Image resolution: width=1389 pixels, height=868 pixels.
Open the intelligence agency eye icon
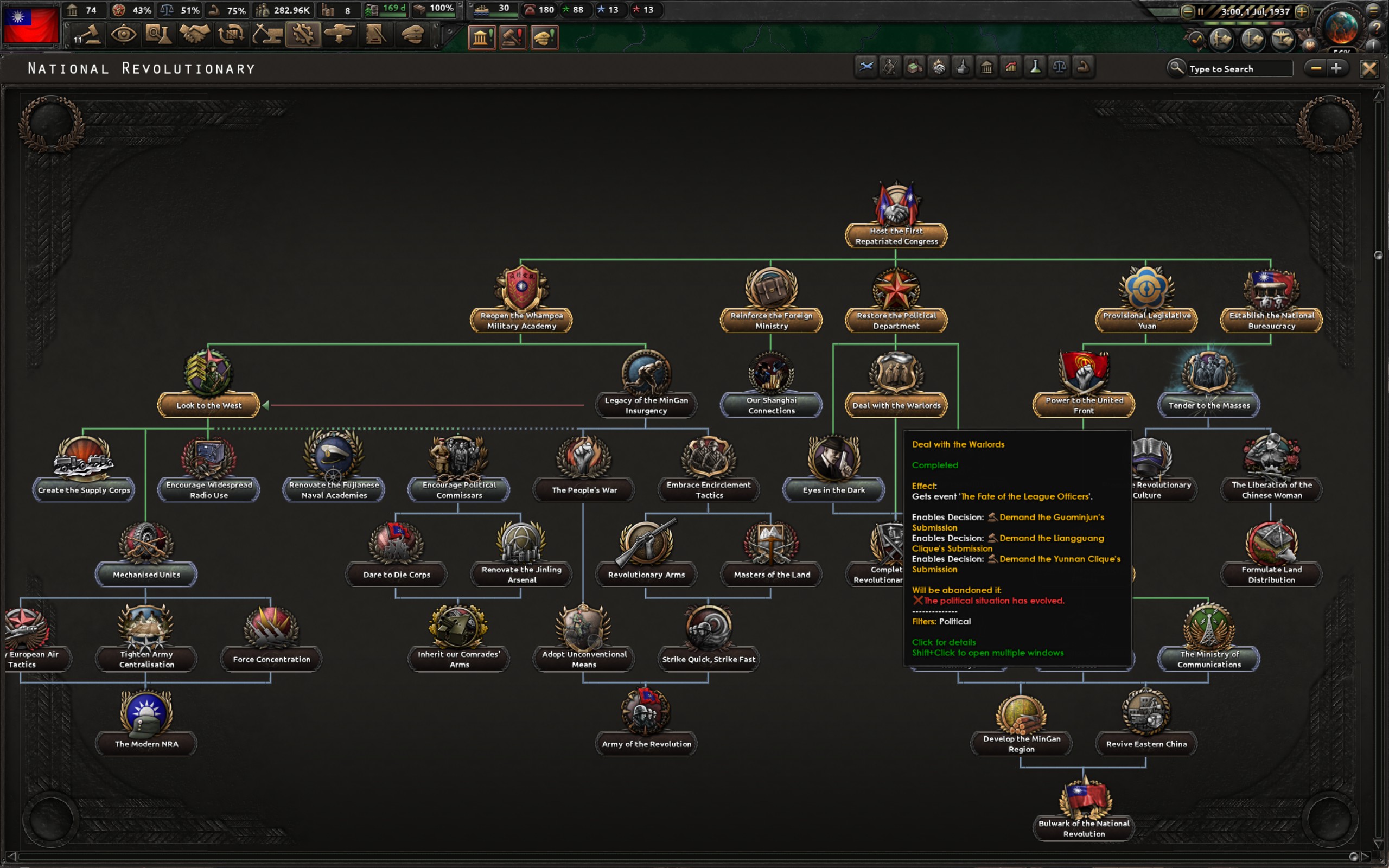tap(124, 35)
